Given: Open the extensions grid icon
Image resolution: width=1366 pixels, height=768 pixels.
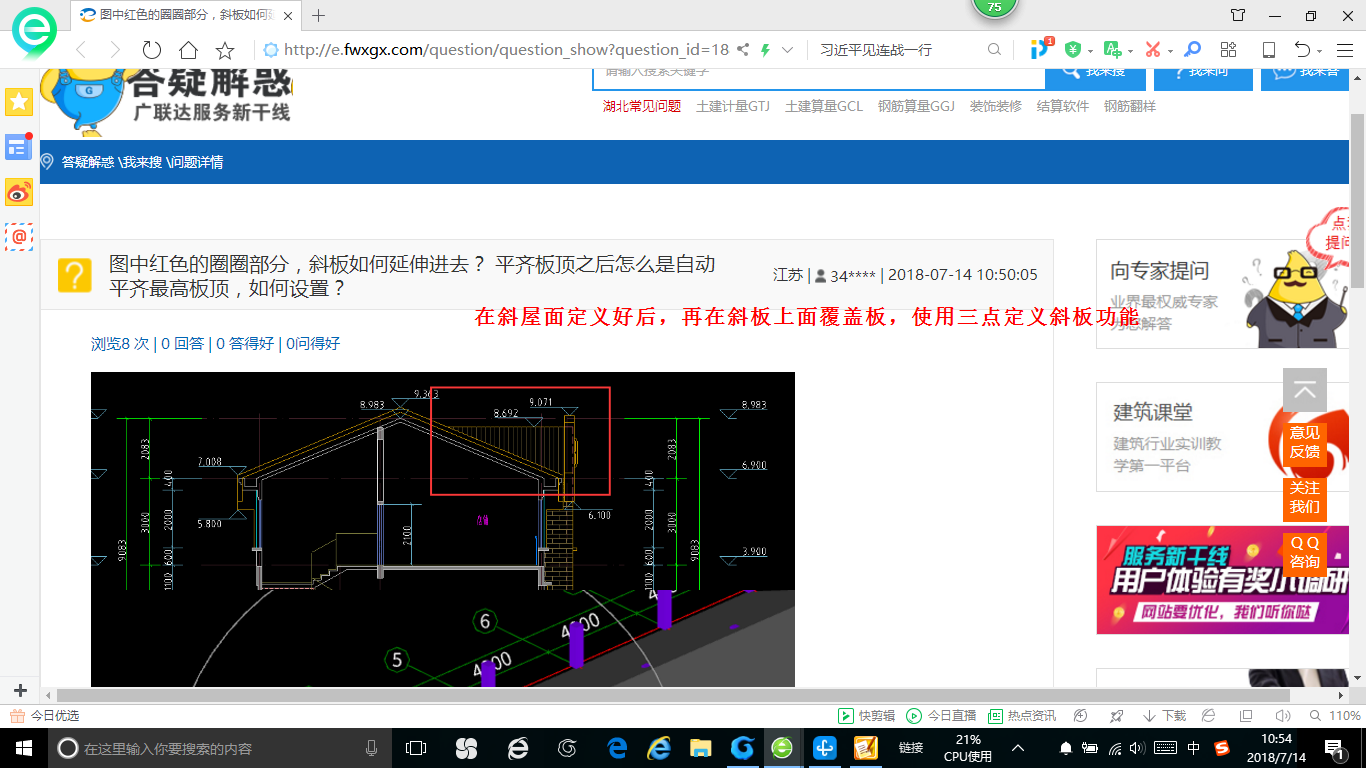Looking at the screenshot, I should (x=1229, y=49).
